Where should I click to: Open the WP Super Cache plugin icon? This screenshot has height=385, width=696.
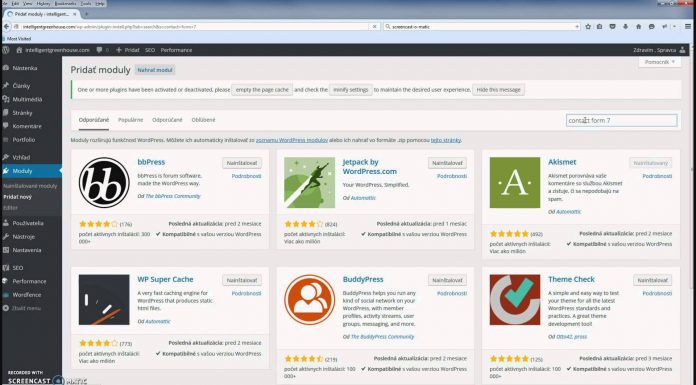104,300
